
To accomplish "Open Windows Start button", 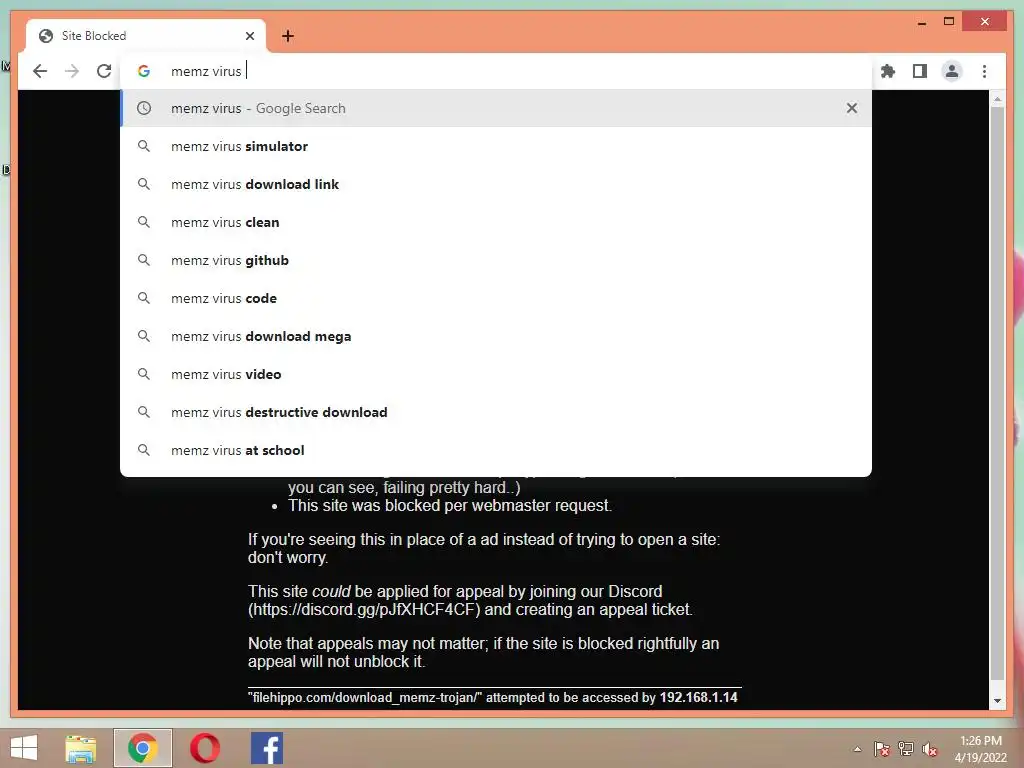I will (x=24, y=748).
